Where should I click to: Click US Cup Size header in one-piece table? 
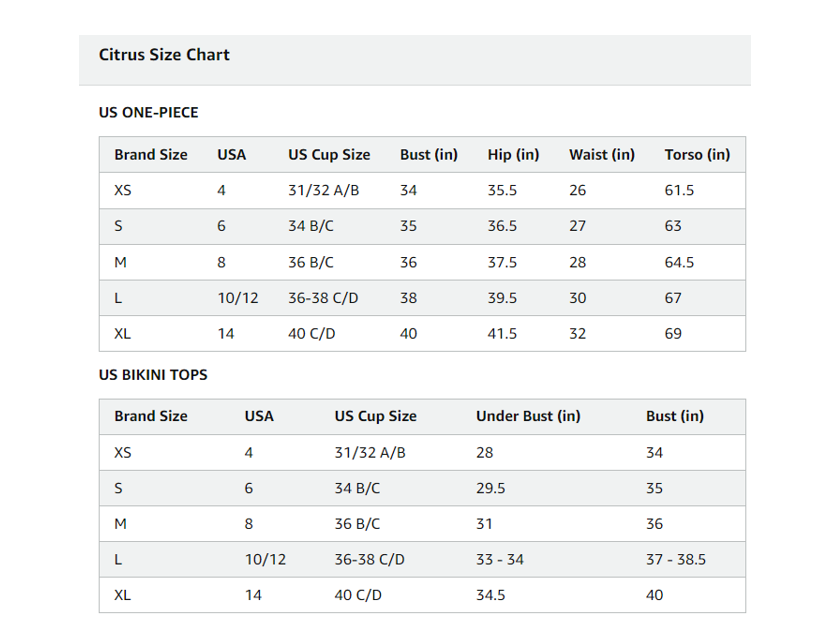tap(329, 155)
